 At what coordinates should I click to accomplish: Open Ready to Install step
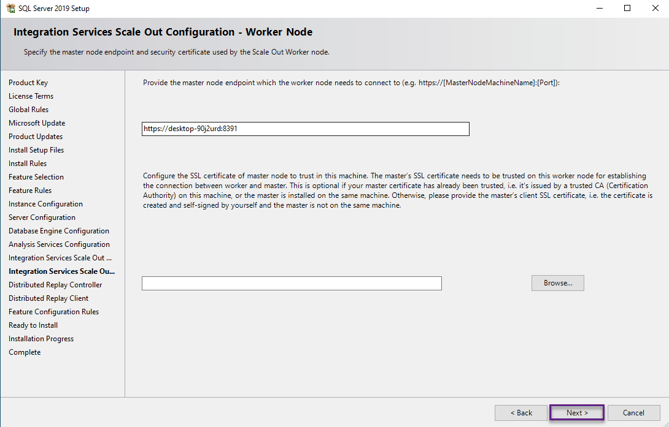tap(33, 325)
